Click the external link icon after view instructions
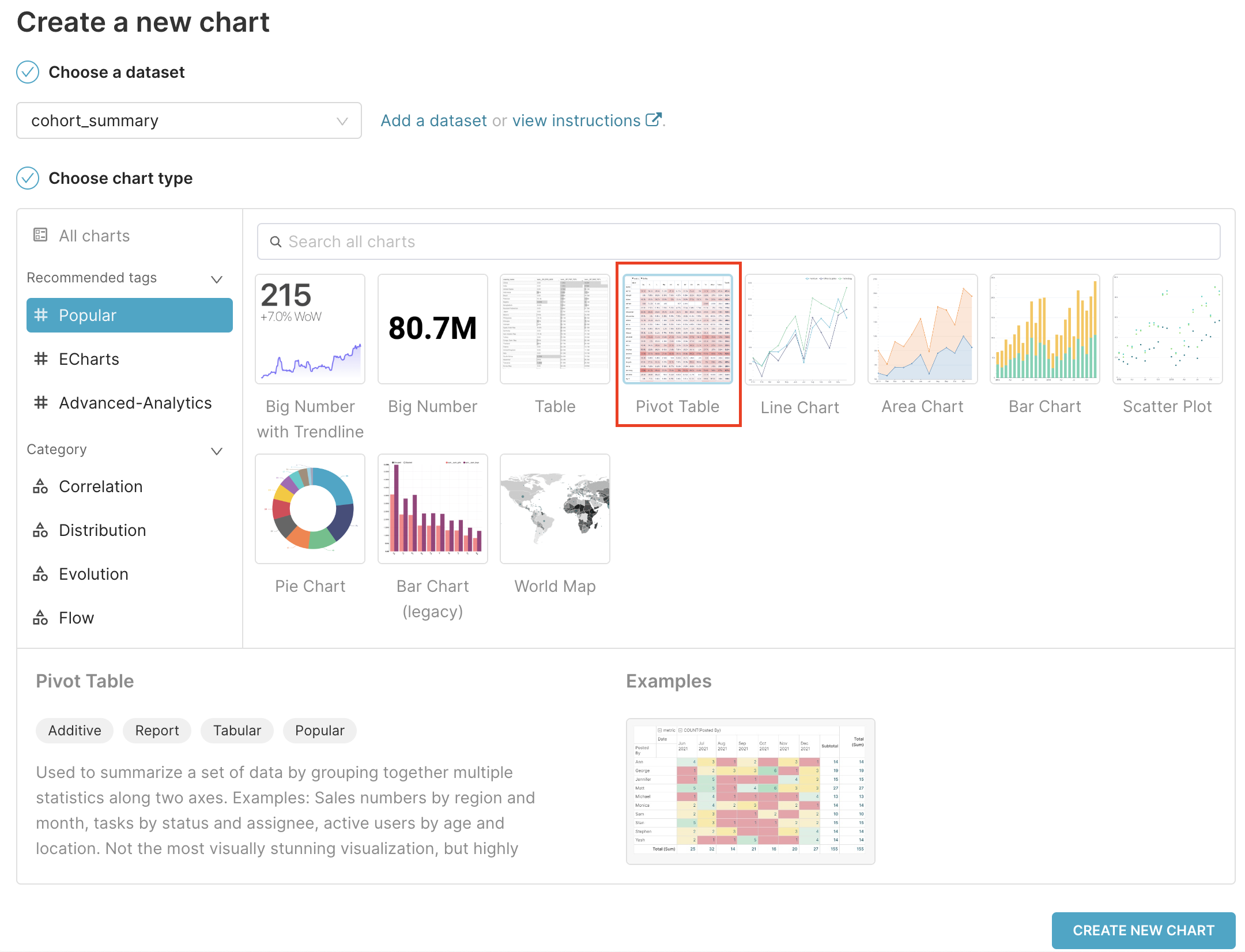The width and height of the screenshot is (1245, 952). tap(653, 120)
